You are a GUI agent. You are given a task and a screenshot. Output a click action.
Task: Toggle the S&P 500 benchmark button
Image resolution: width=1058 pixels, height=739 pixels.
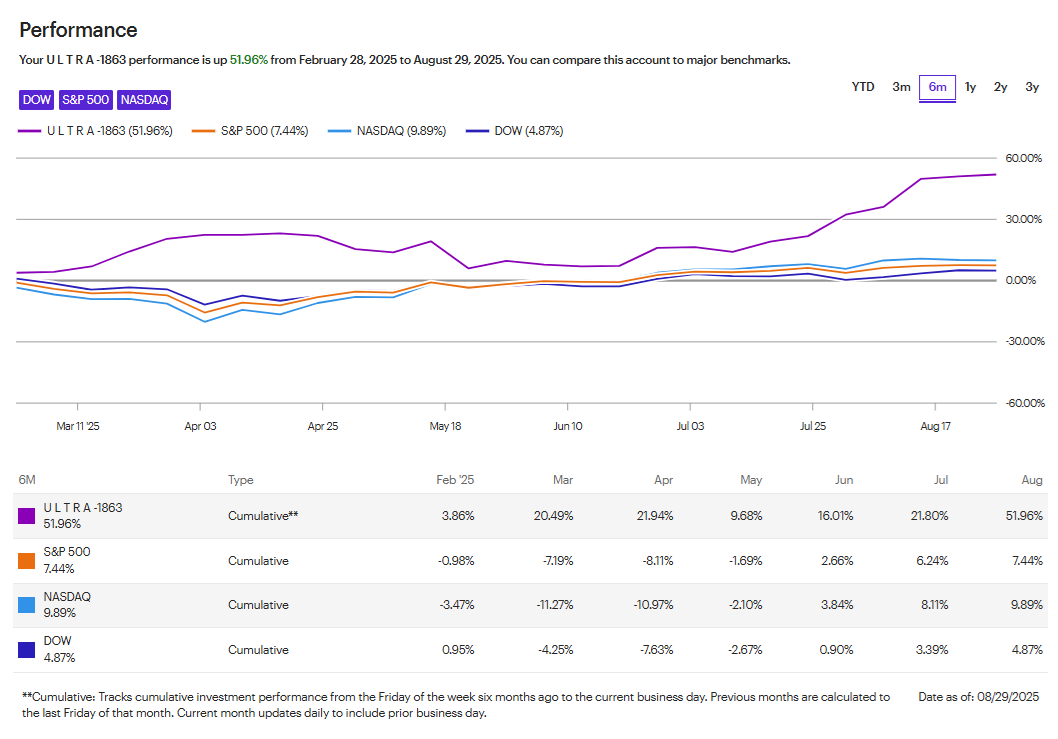click(85, 100)
